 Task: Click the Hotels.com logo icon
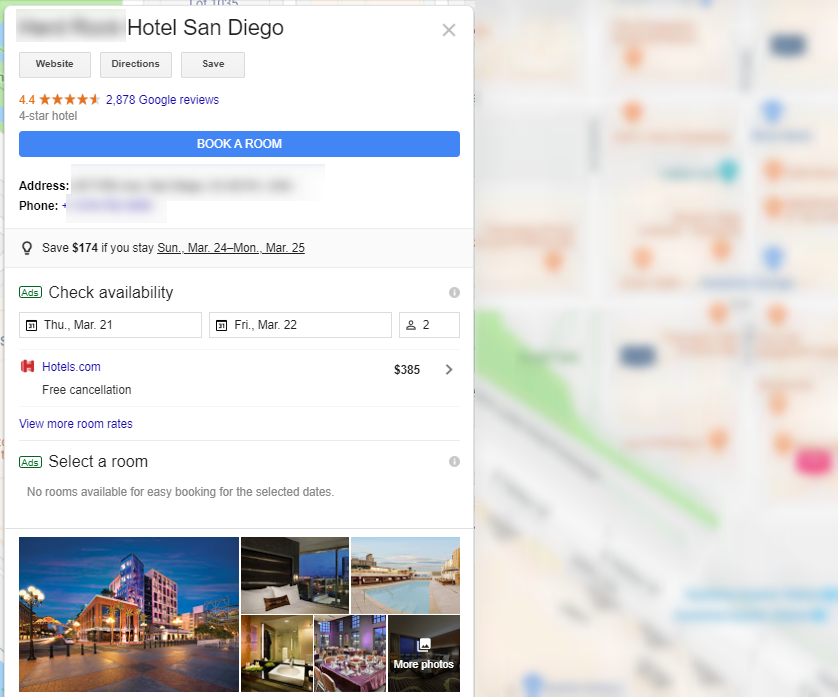coord(27,366)
